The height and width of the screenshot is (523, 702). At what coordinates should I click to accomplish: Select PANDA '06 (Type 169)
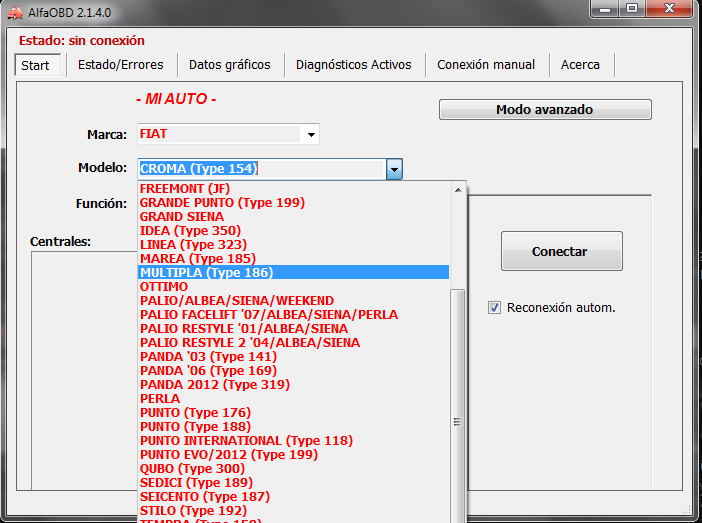[x=293, y=370]
